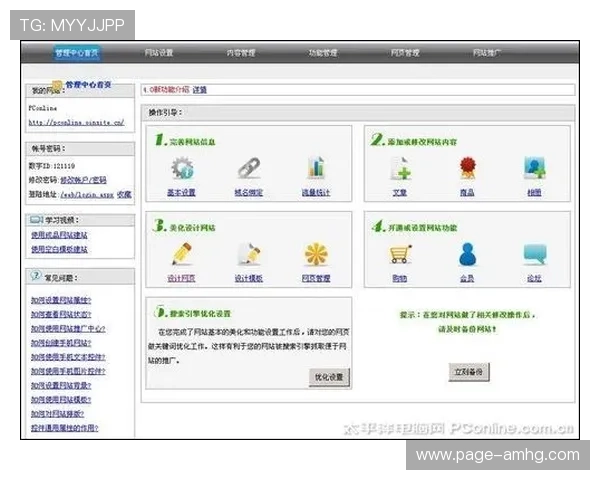
Task: Click the 域名绑定 chain link icon
Action: point(249,168)
